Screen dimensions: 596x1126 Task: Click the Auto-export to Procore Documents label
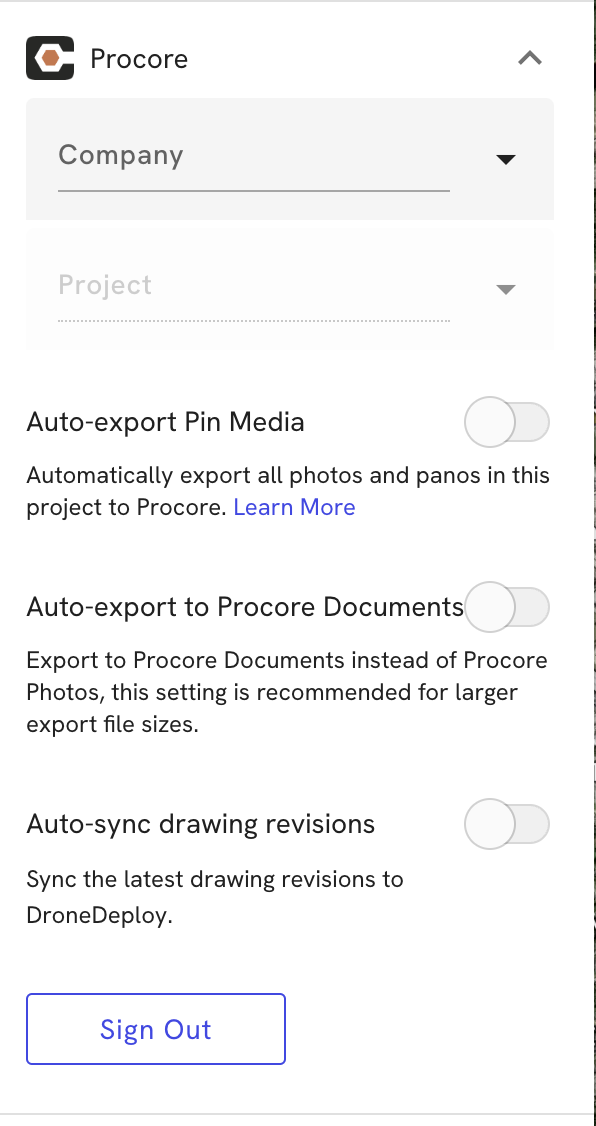click(x=246, y=607)
